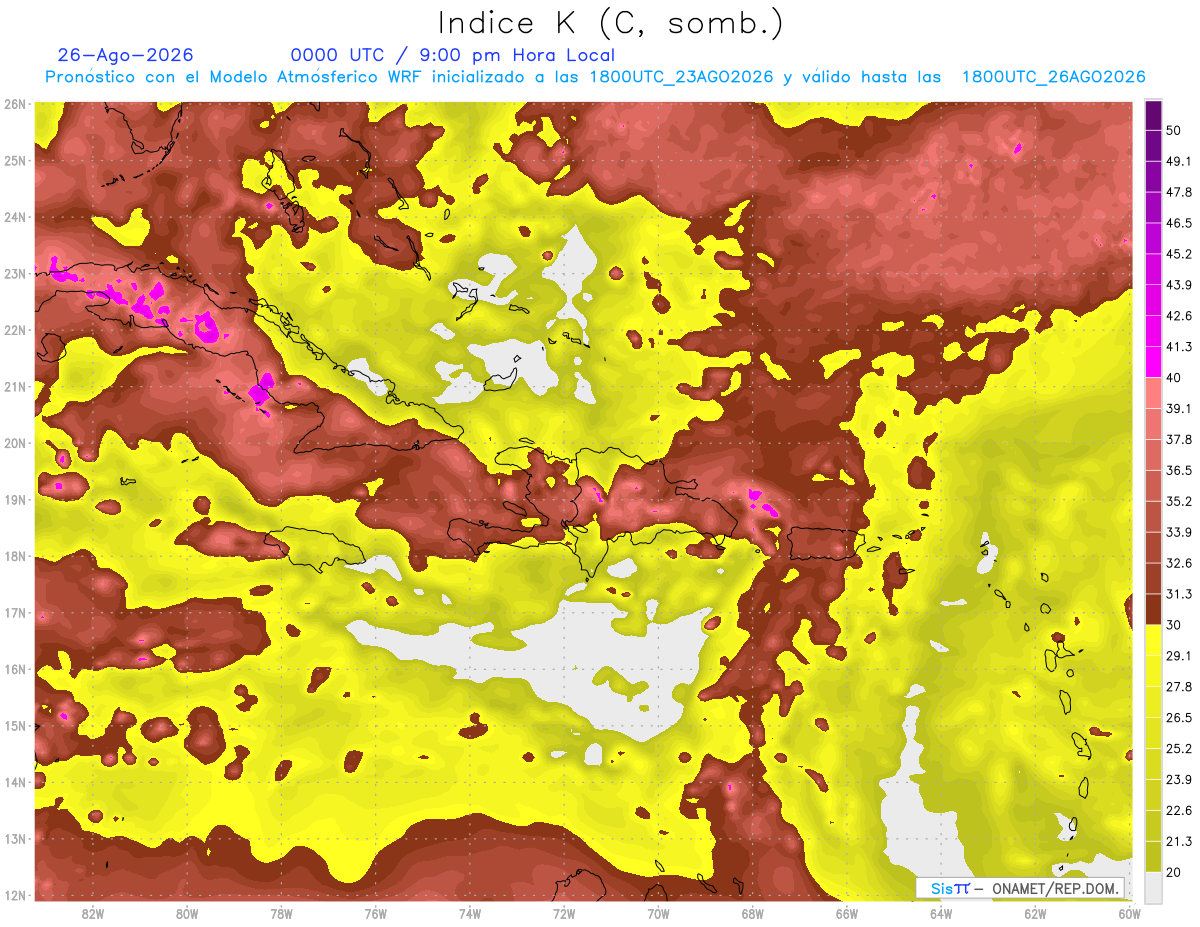The height and width of the screenshot is (927, 1200).
Task: Click the longitude label '68W'
Action: coord(752,914)
